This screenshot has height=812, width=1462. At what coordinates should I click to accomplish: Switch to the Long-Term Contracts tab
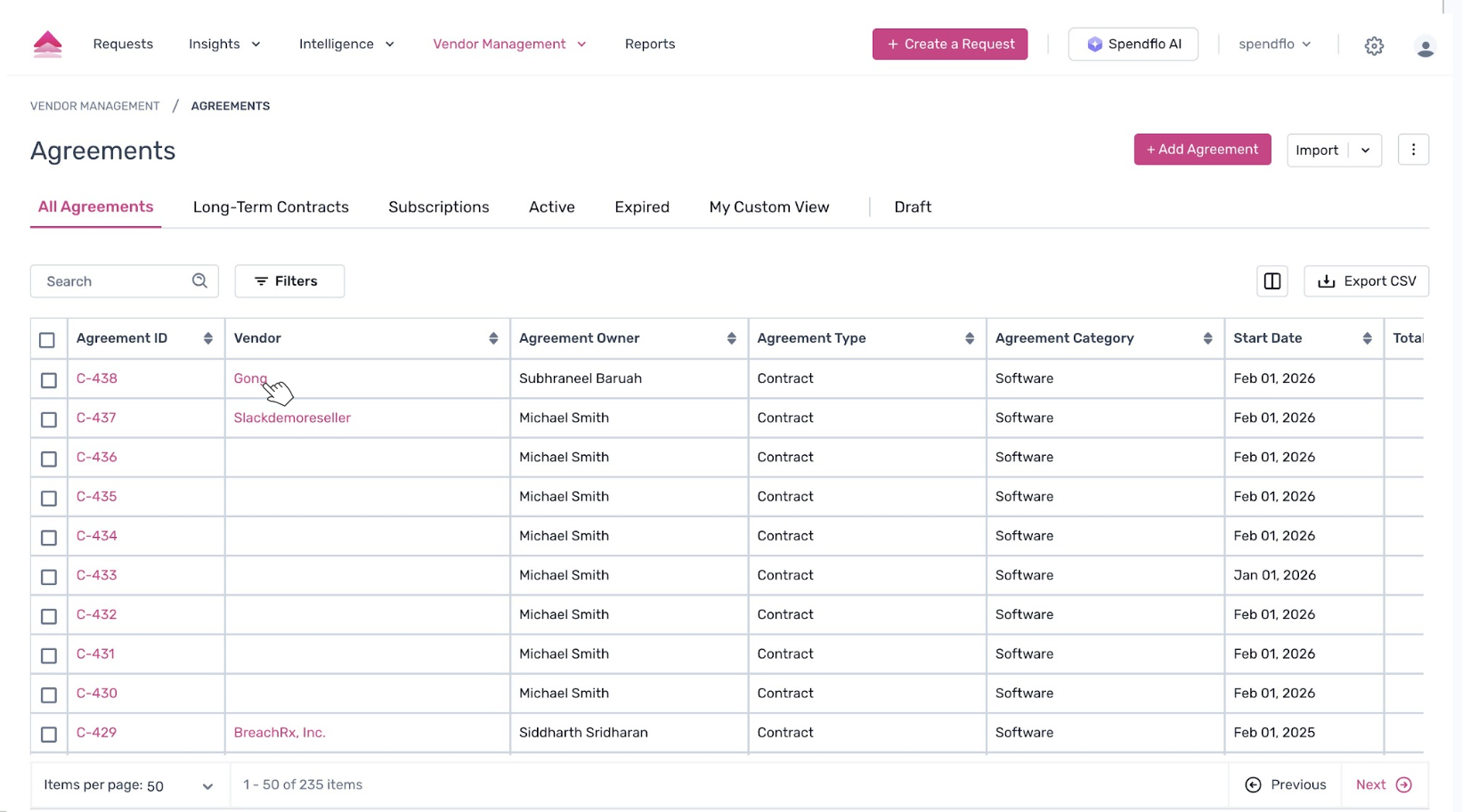coord(271,207)
